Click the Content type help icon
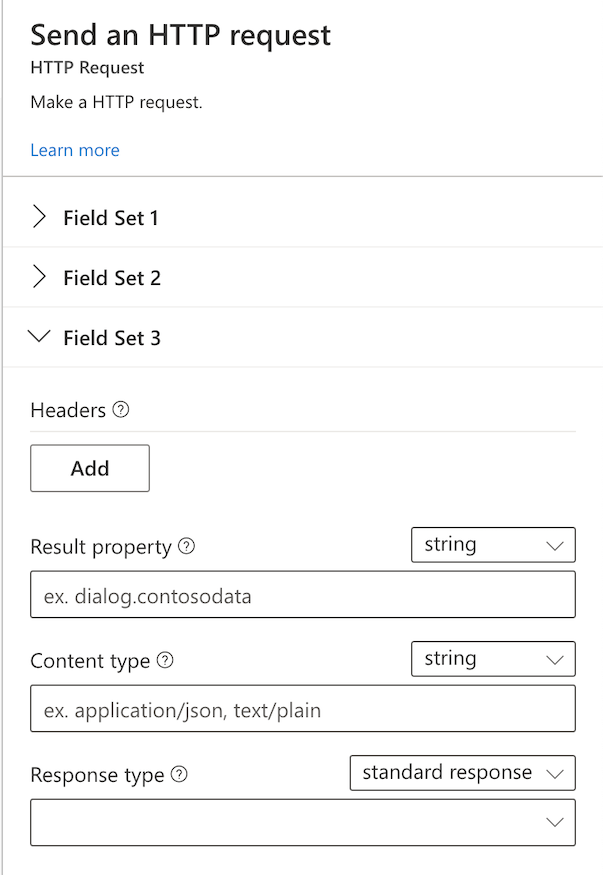Viewport: 603px width, 875px height. [x=165, y=661]
